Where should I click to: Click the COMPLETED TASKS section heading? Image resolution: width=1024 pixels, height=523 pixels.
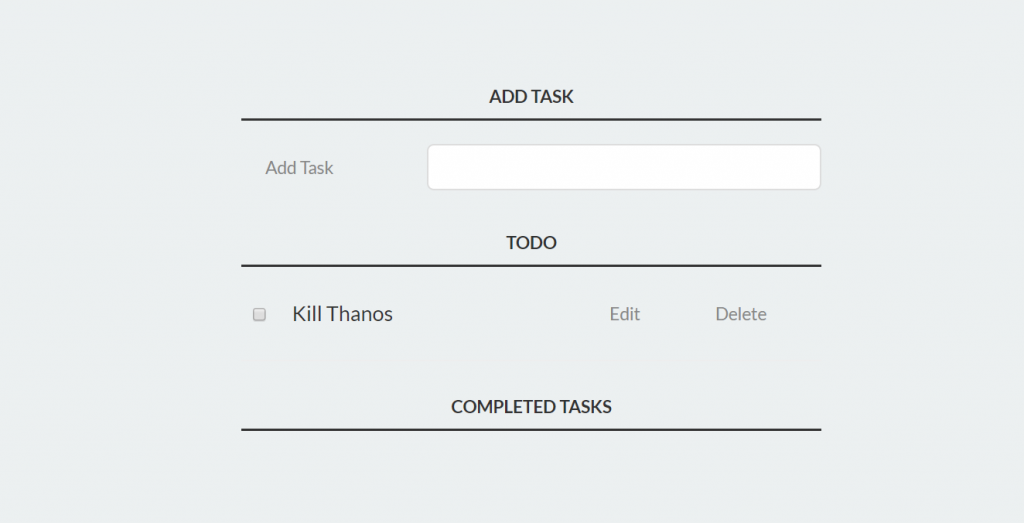click(531, 407)
